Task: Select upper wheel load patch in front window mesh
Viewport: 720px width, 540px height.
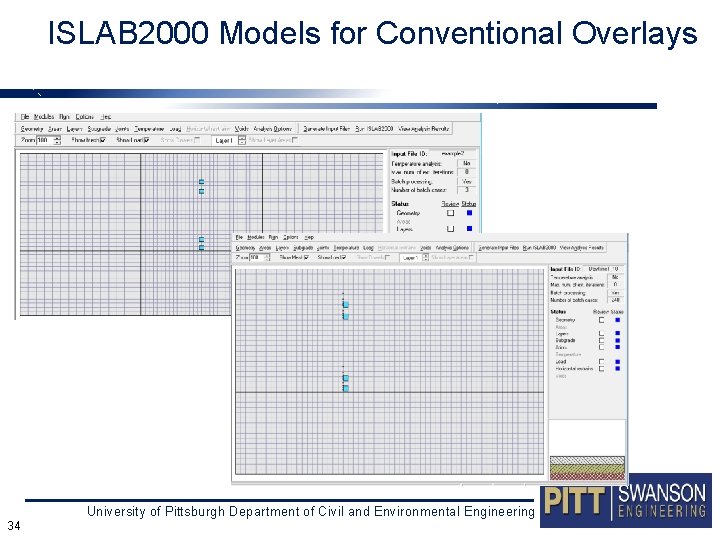Action: (x=346, y=305)
